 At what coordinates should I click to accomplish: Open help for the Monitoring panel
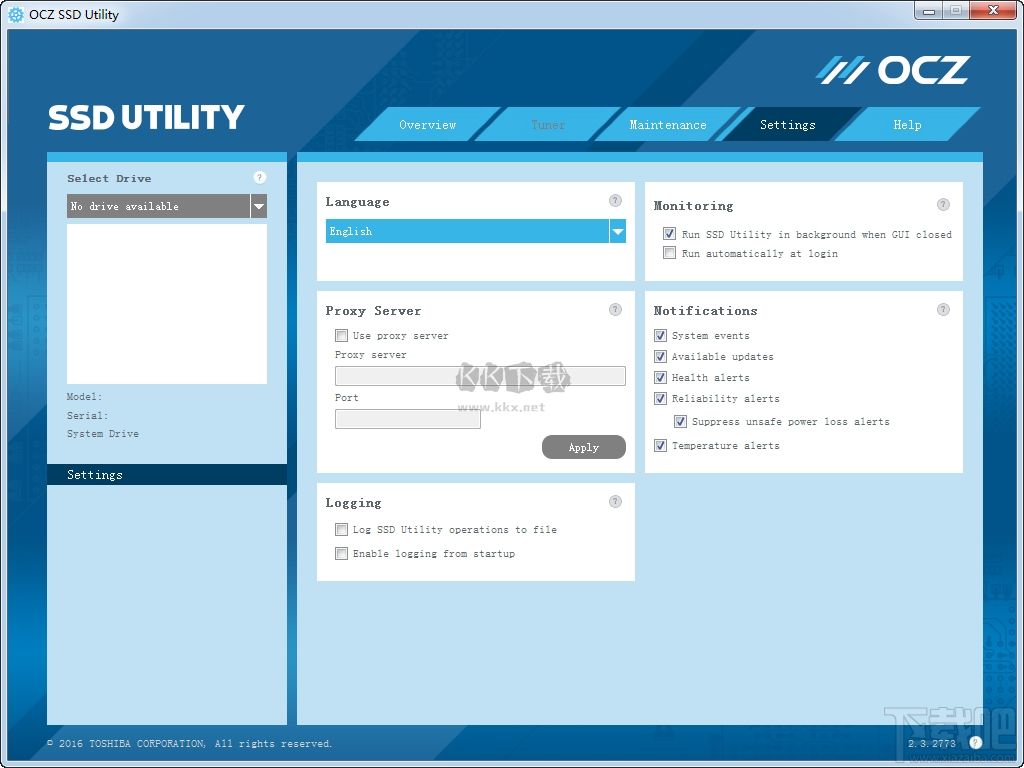click(942, 204)
